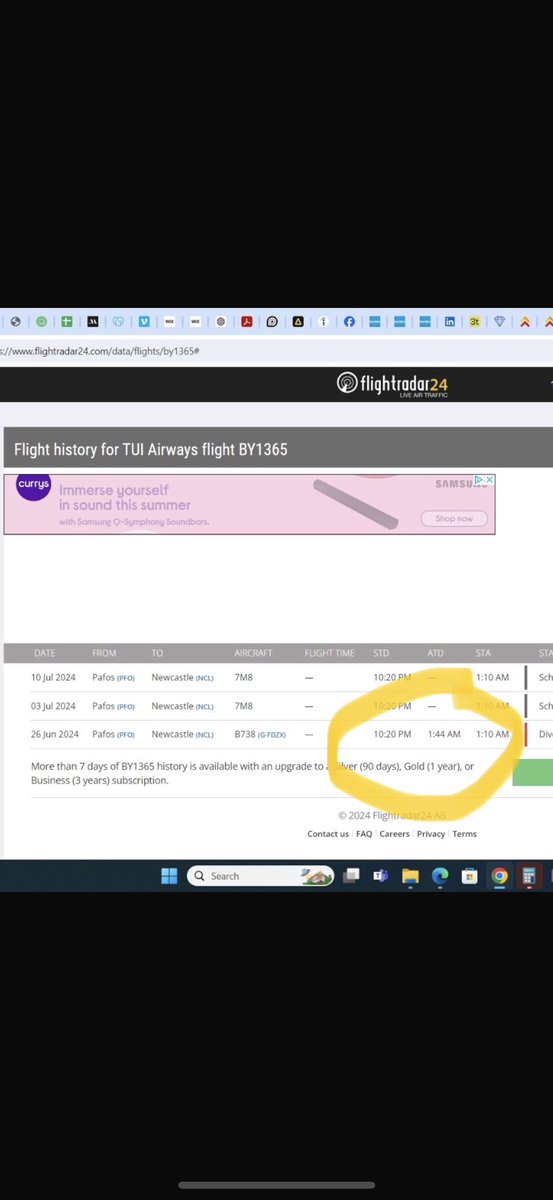
Task: Click the PFO link in 10 Jul row
Action: point(126,677)
